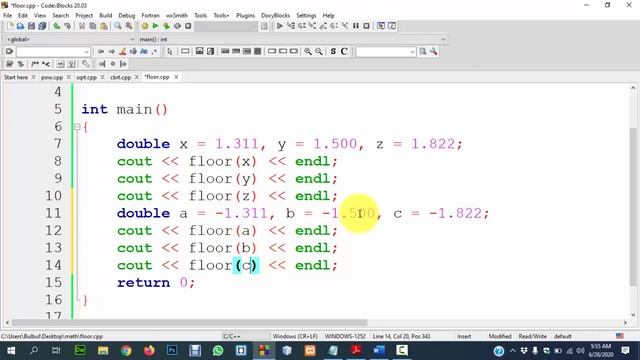640x360 pixels.
Task: Click the Zoom out icon
Action: click(x=319, y=51)
